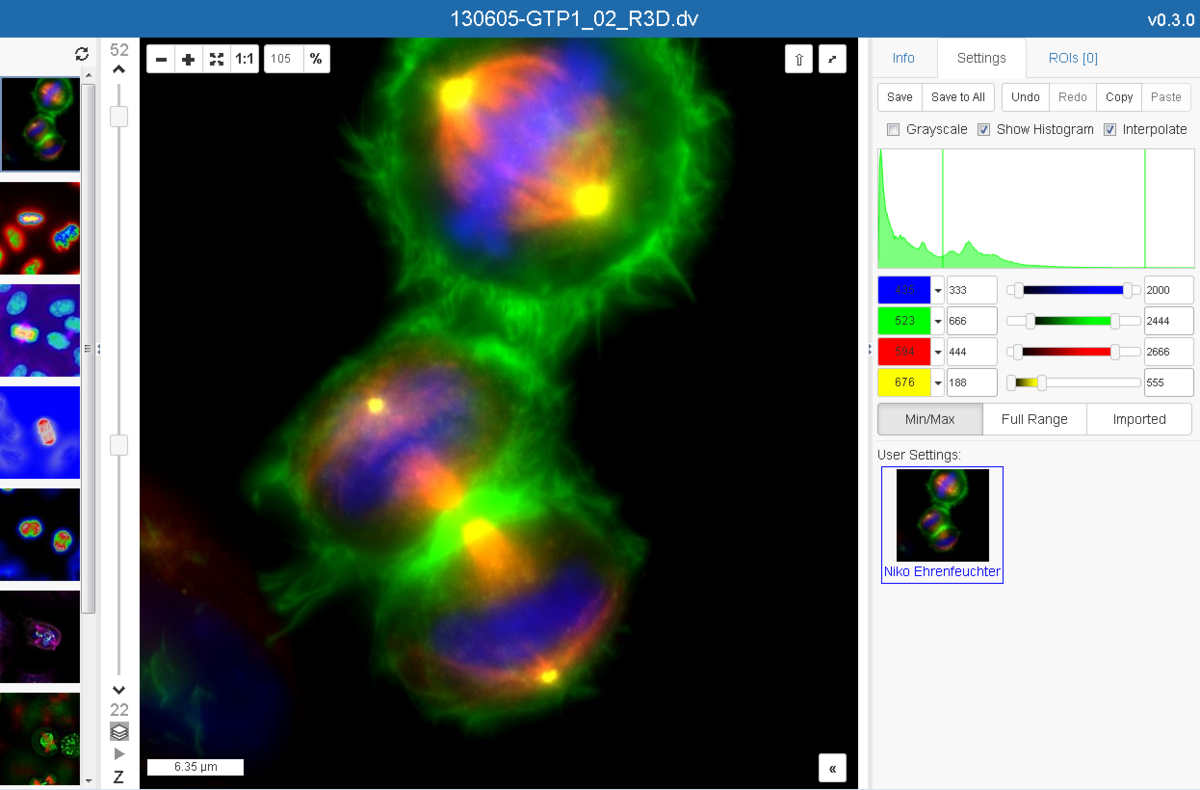The width and height of the screenshot is (1200, 790).
Task: Uncheck Show Histogram
Action: point(984,130)
